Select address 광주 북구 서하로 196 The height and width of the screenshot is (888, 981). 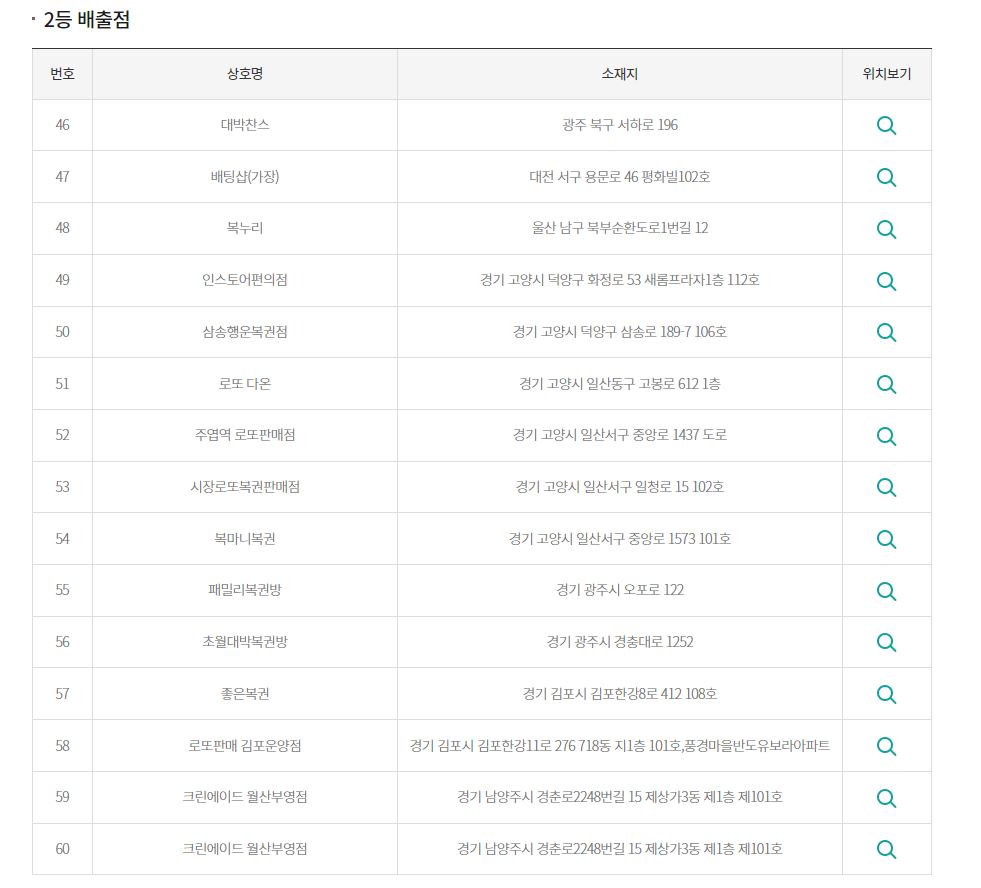tap(619, 125)
